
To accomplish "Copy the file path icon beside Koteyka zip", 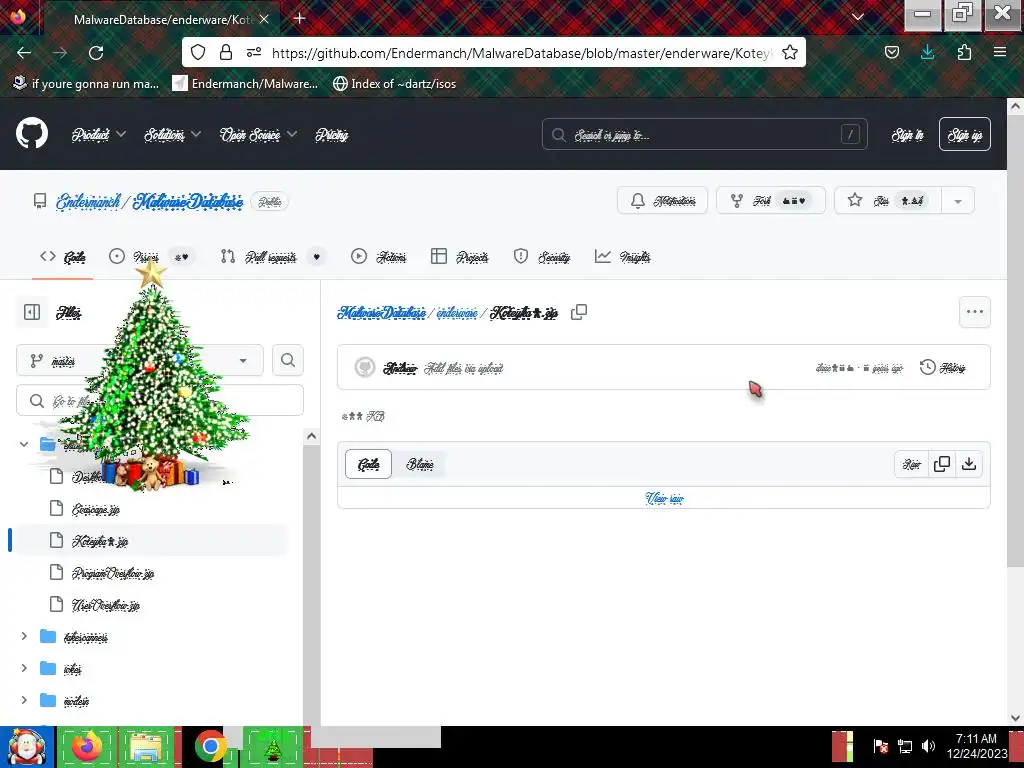I will coord(579,312).
